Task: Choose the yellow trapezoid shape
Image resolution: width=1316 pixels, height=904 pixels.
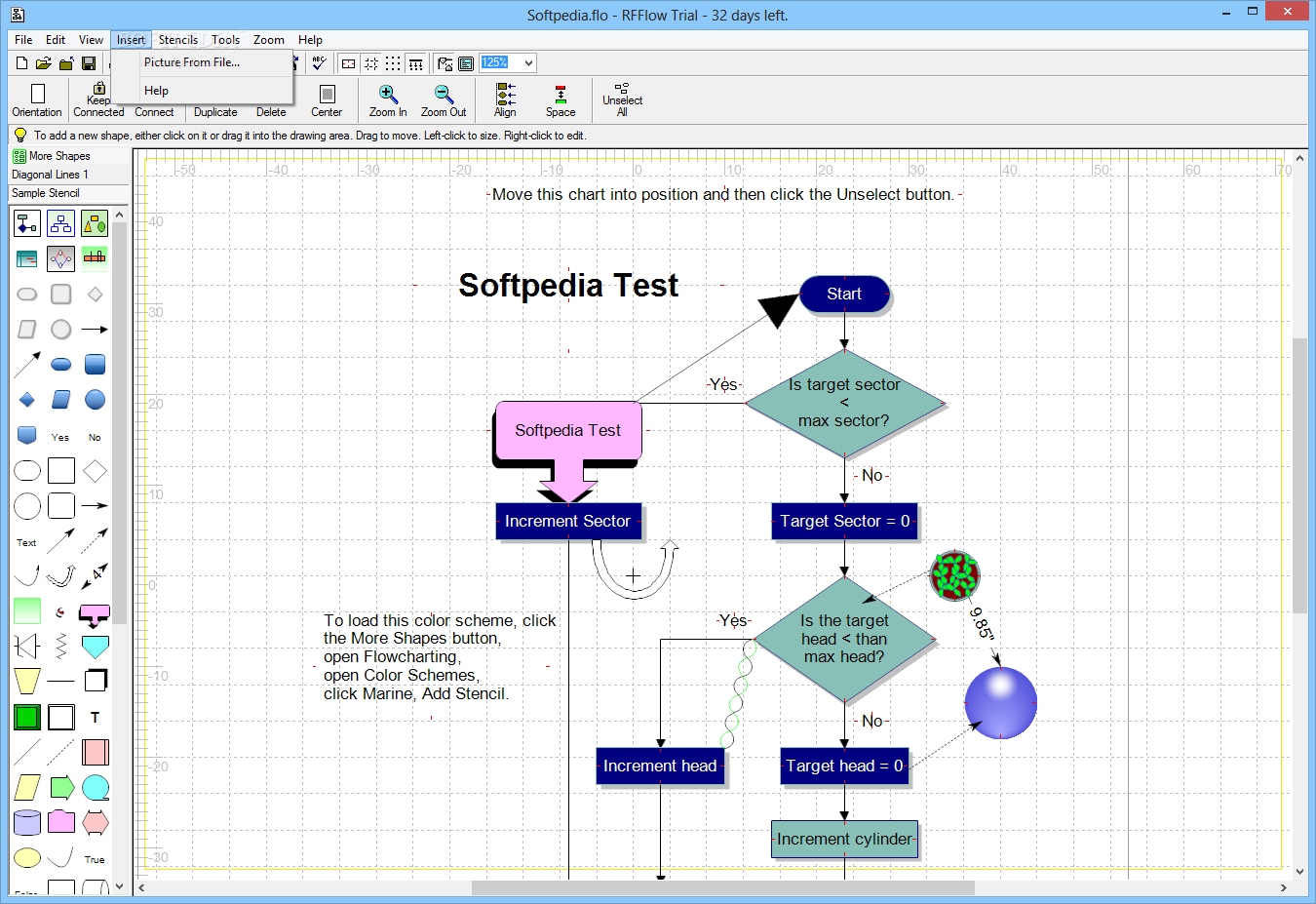Action: click(27, 681)
